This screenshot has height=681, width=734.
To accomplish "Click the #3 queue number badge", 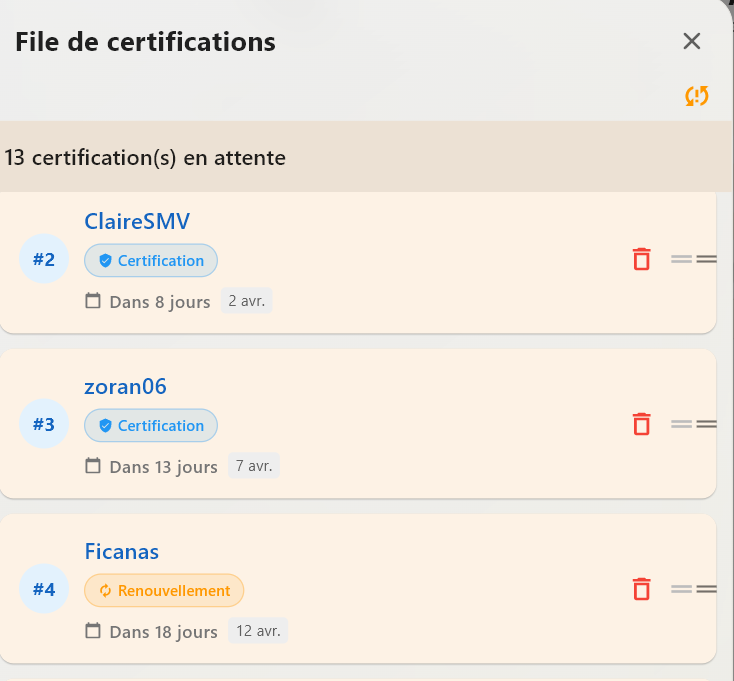I will (x=44, y=425).
